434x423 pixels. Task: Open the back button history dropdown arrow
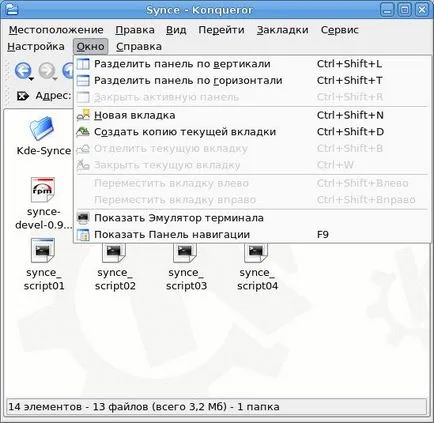coord(31,79)
